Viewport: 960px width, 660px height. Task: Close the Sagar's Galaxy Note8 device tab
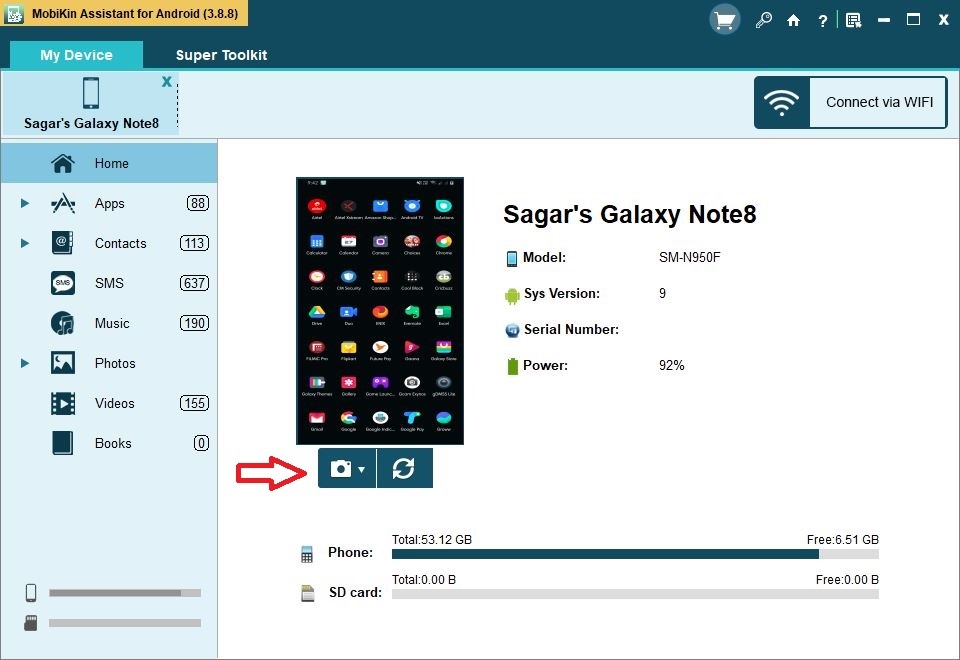coord(167,81)
